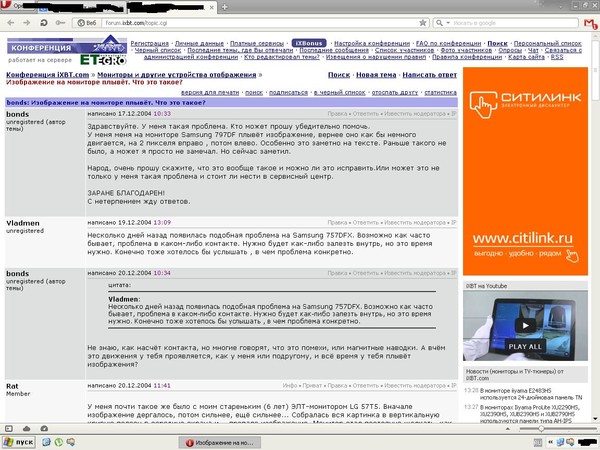600x450 pixels.
Task: Launch the third quick launch icon
Action: tap(71, 442)
